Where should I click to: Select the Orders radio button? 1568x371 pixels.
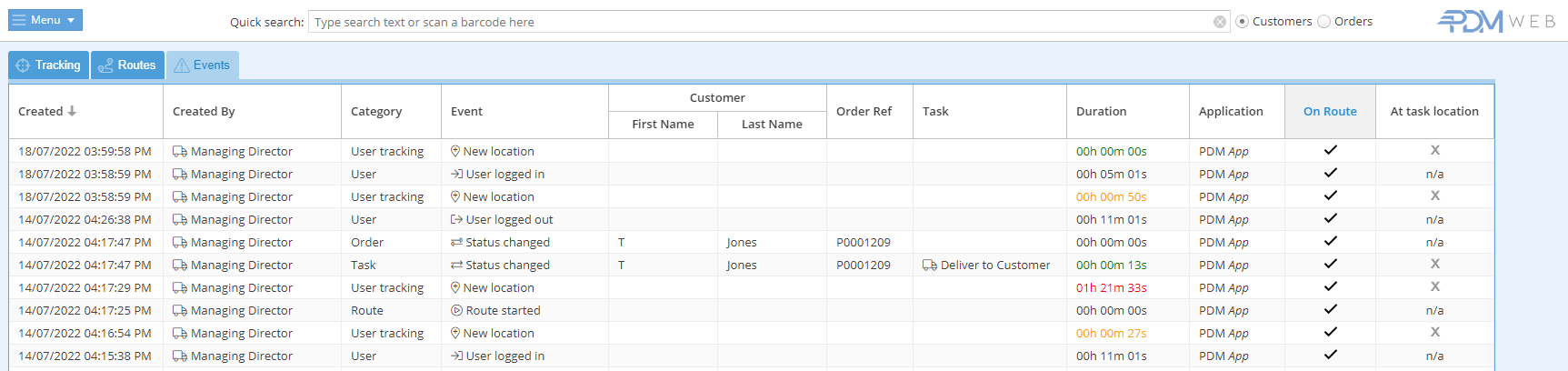pos(1324,22)
